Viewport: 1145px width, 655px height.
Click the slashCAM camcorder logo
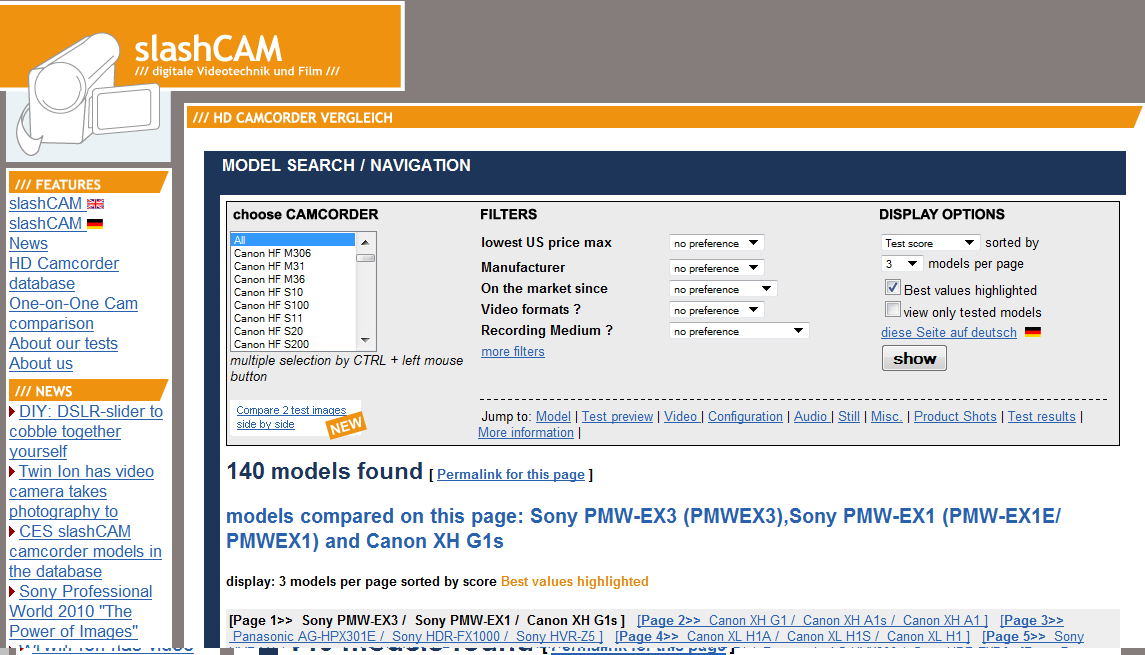click(88, 93)
